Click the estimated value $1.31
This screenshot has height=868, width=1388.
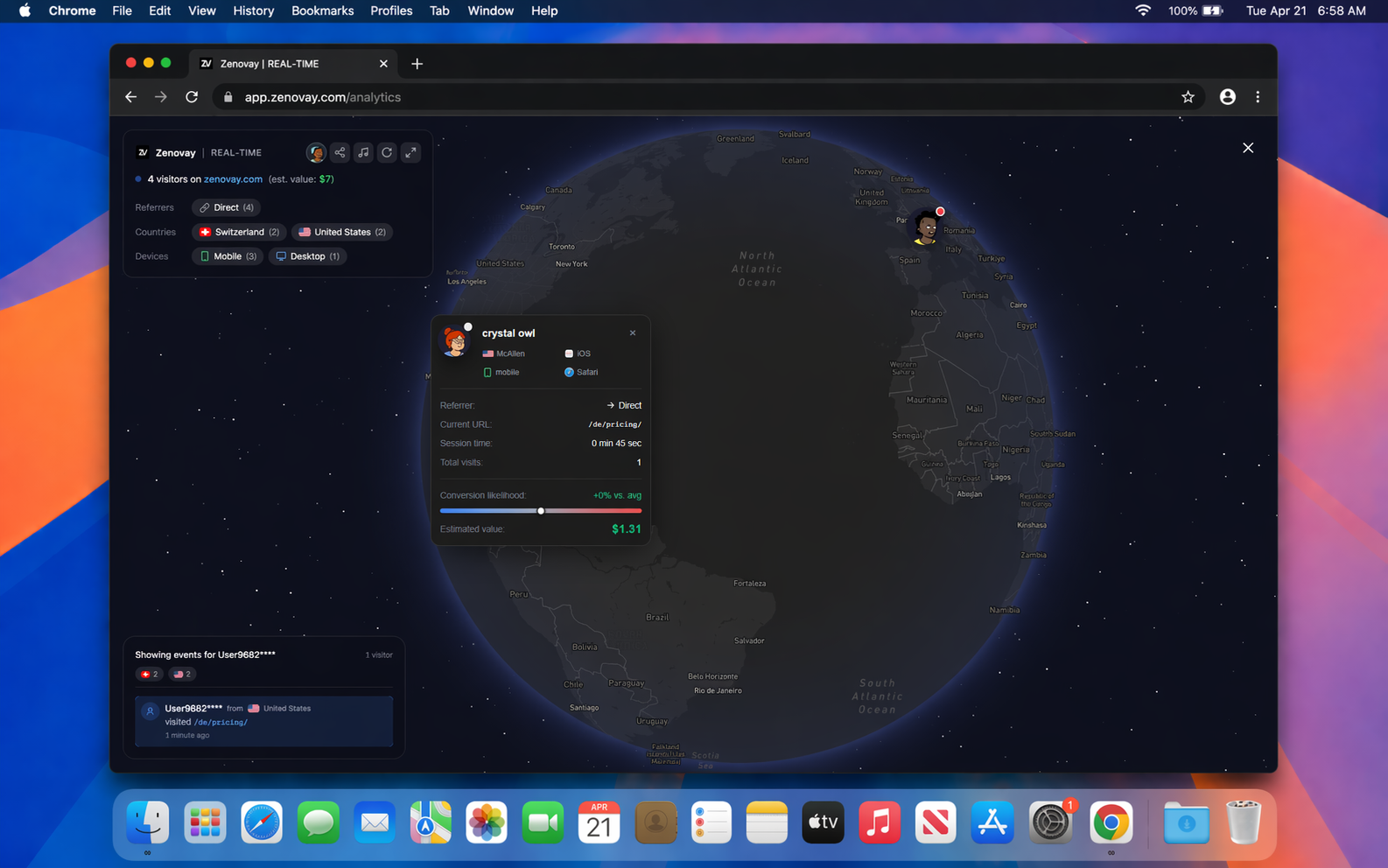point(626,528)
